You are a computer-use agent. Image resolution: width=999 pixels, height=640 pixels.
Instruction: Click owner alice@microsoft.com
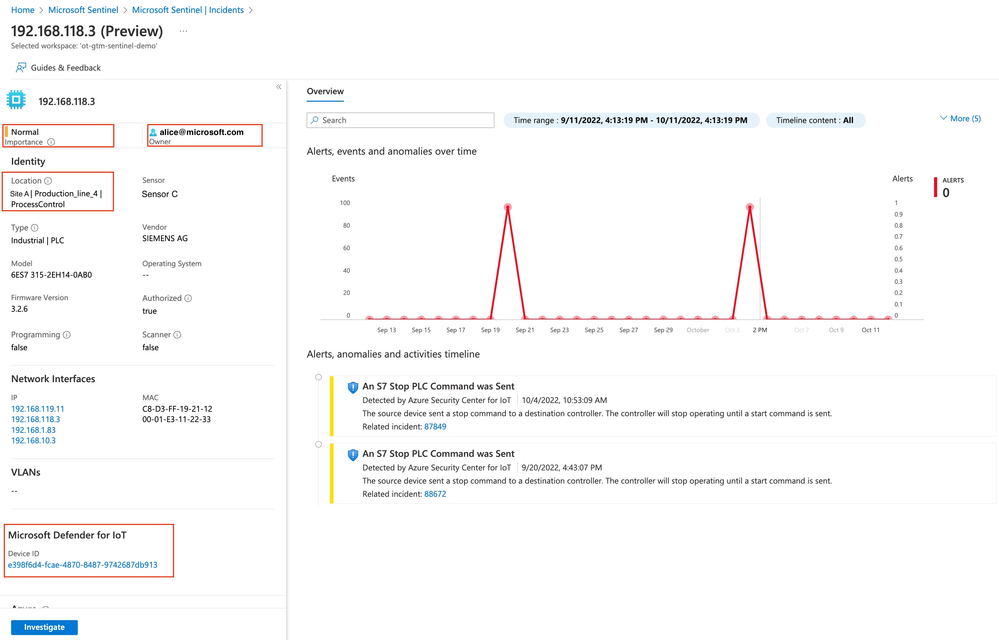coord(201,132)
